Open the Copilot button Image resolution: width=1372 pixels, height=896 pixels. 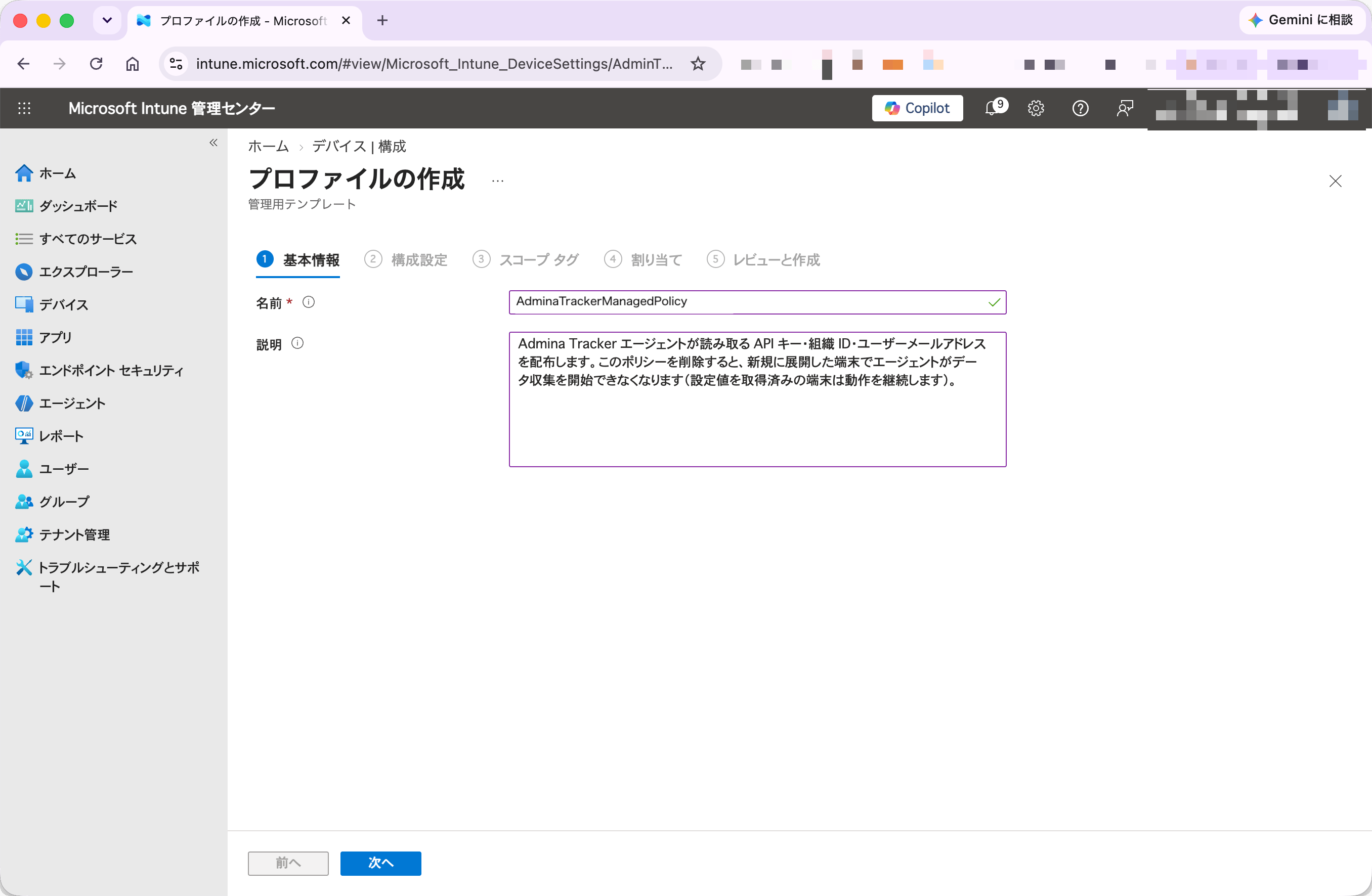tap(917, 108)
